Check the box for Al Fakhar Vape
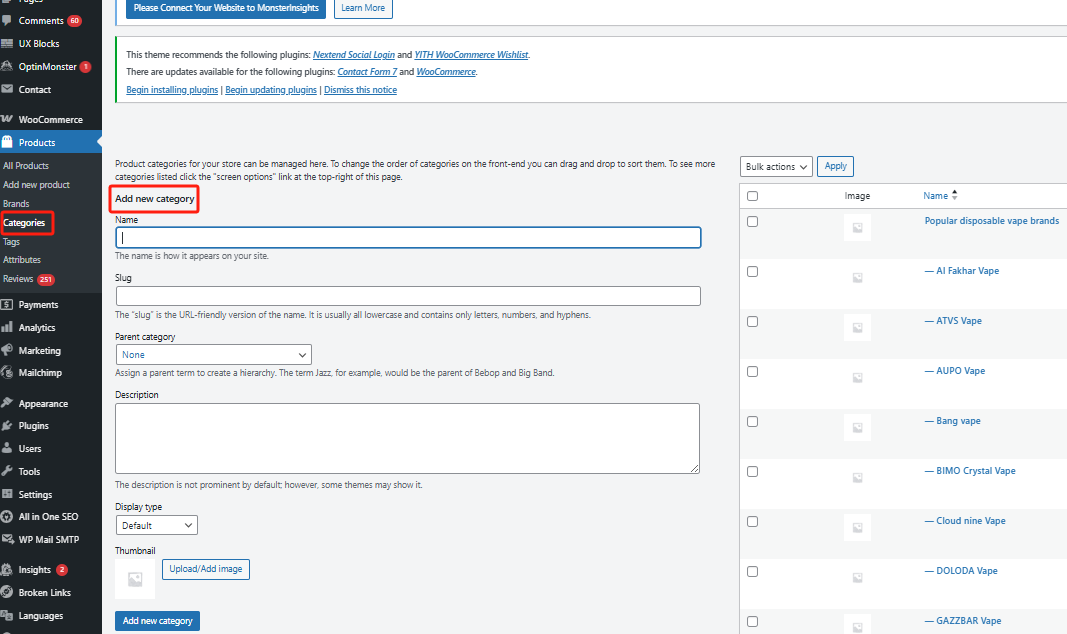 click(753, 271)
